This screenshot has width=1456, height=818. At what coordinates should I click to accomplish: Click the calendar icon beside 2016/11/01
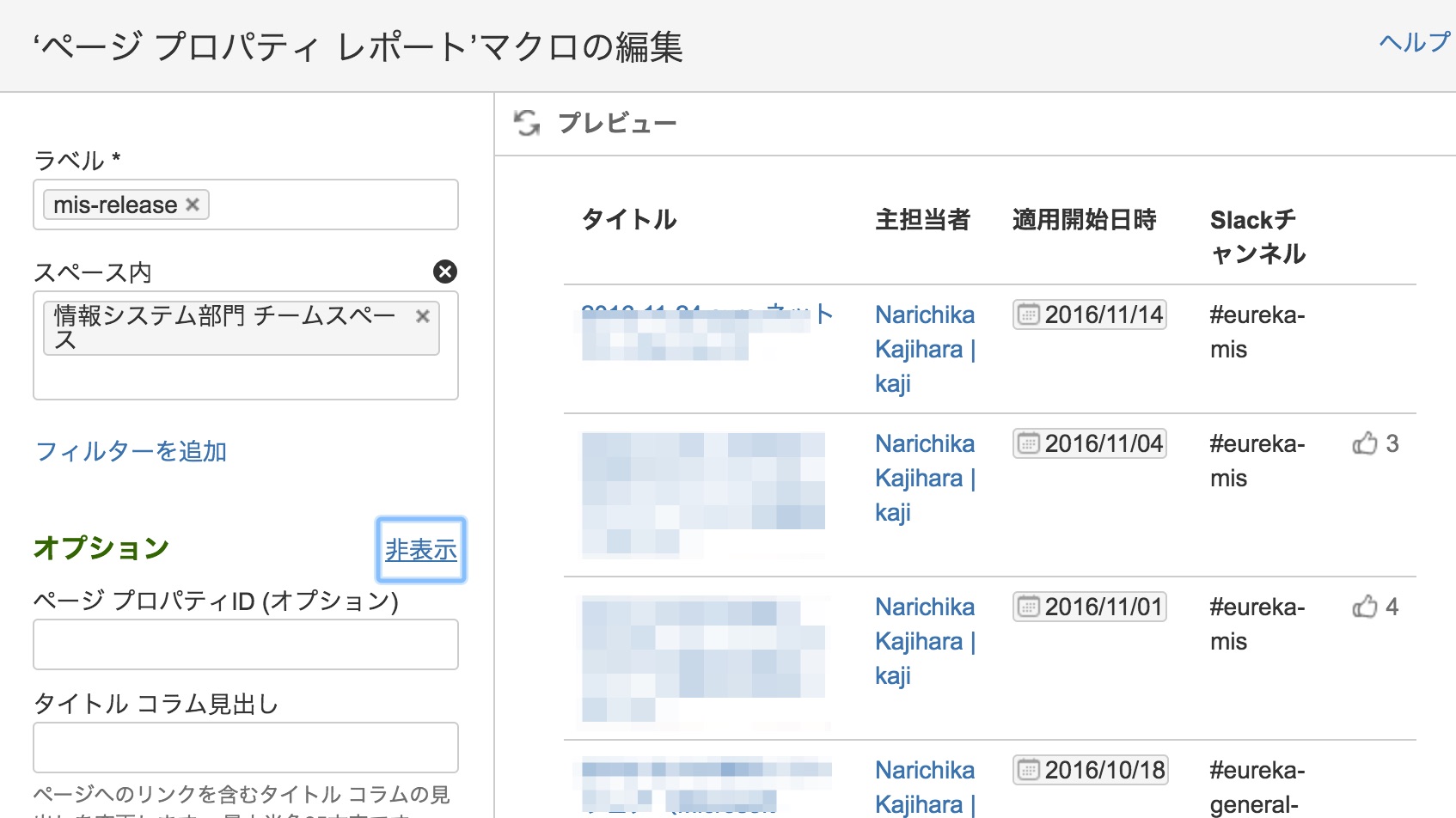[1028, 607]
